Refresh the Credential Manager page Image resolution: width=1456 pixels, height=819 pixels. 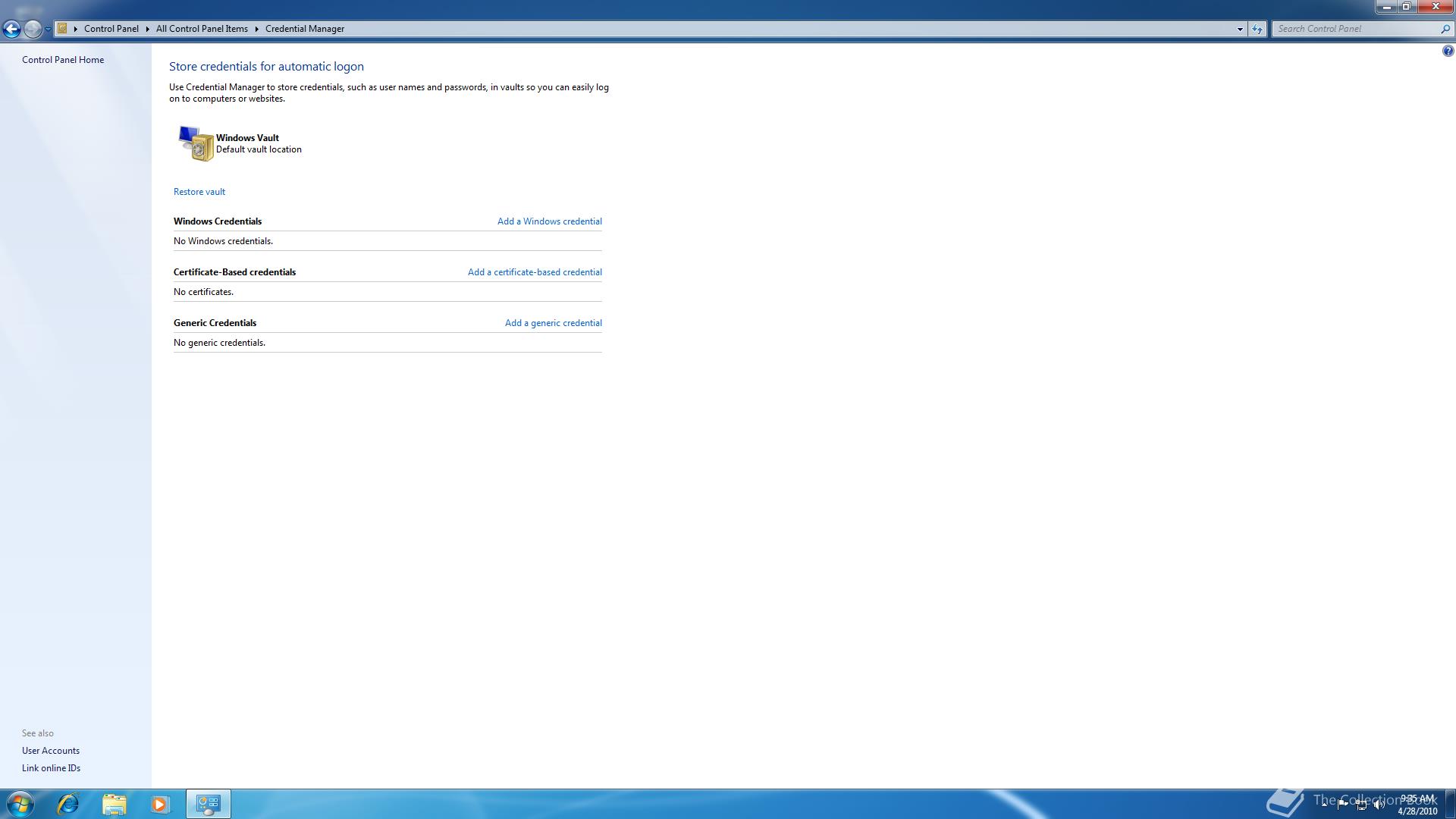click(x=1257, y=29)
